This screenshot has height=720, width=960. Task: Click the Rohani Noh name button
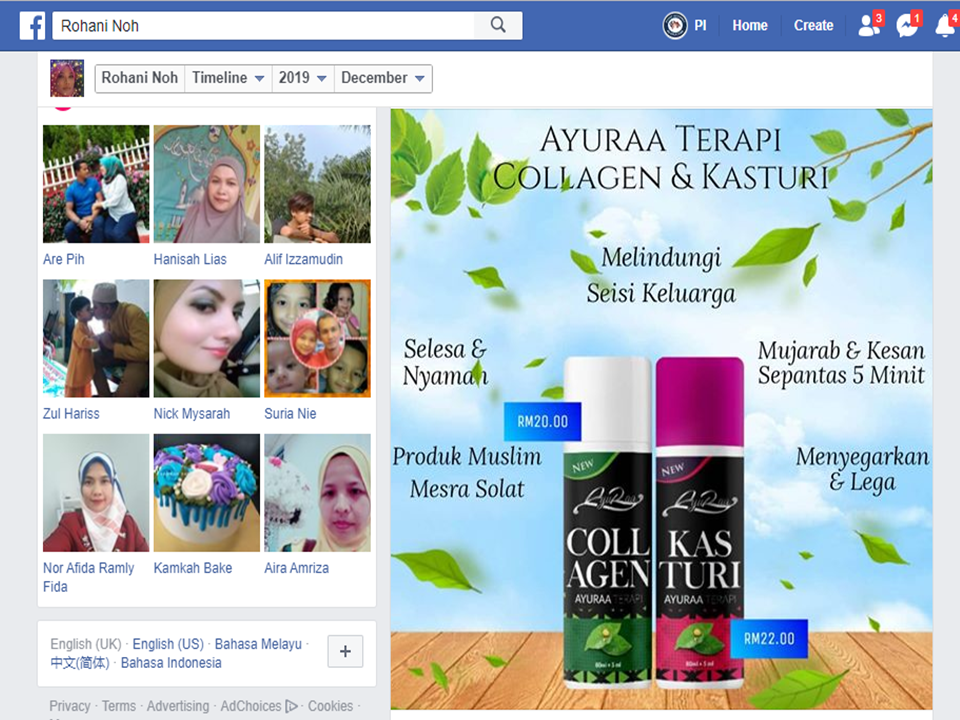pos(140,78)
